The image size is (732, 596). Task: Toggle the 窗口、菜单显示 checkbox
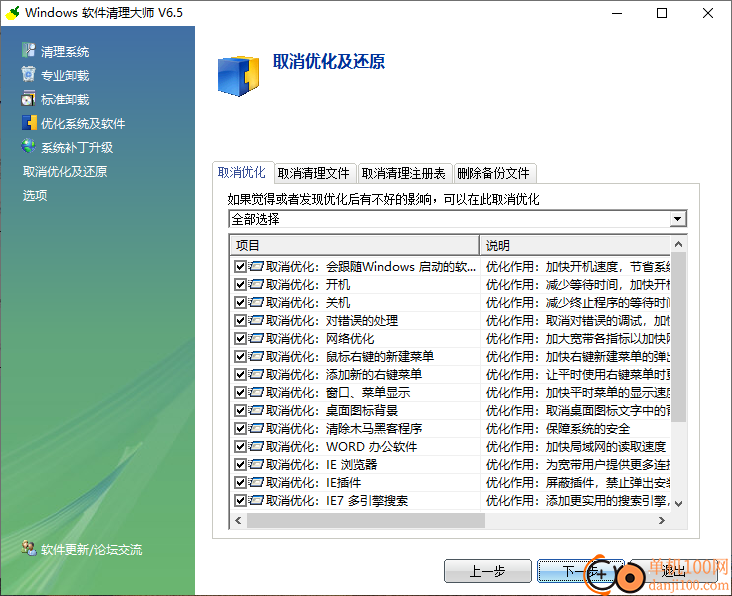click(x=240, y=393)
